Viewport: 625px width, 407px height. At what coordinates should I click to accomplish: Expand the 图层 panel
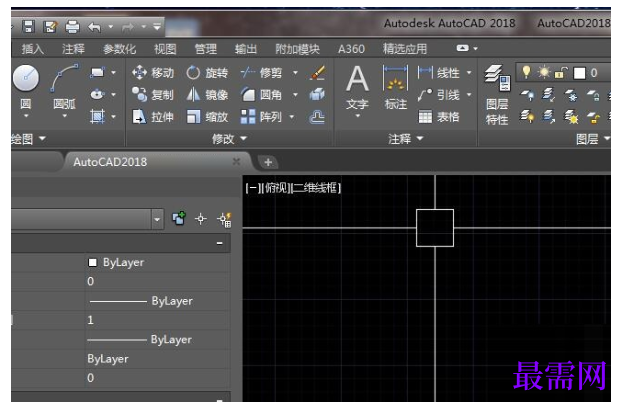[x=593, y=139]
